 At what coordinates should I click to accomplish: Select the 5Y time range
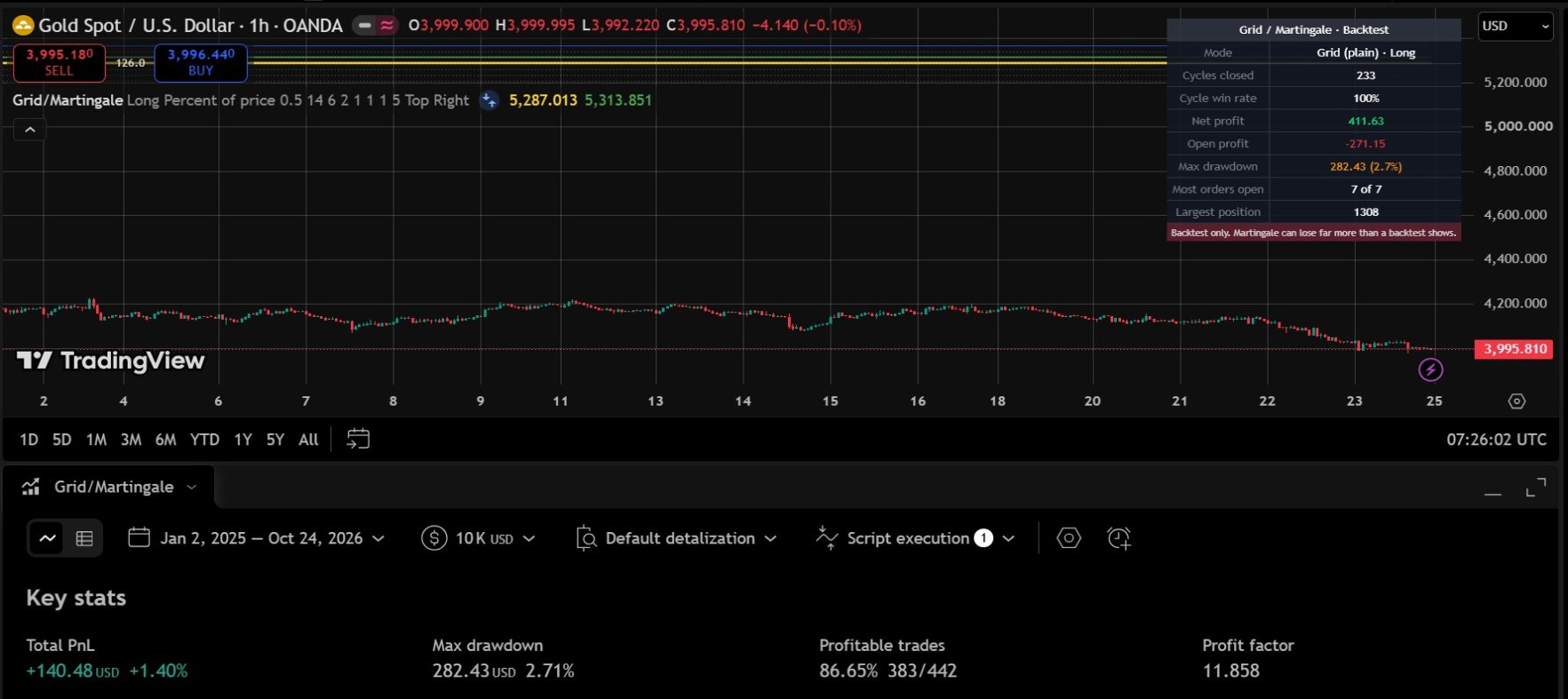click(275, 440)
